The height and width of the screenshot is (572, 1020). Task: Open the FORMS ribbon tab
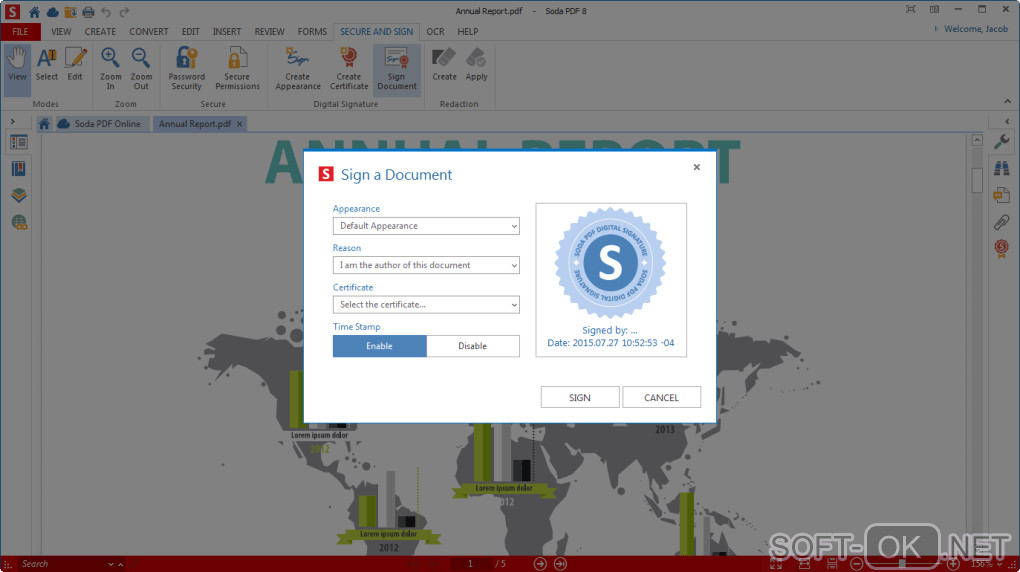click(x=312, y=31)
